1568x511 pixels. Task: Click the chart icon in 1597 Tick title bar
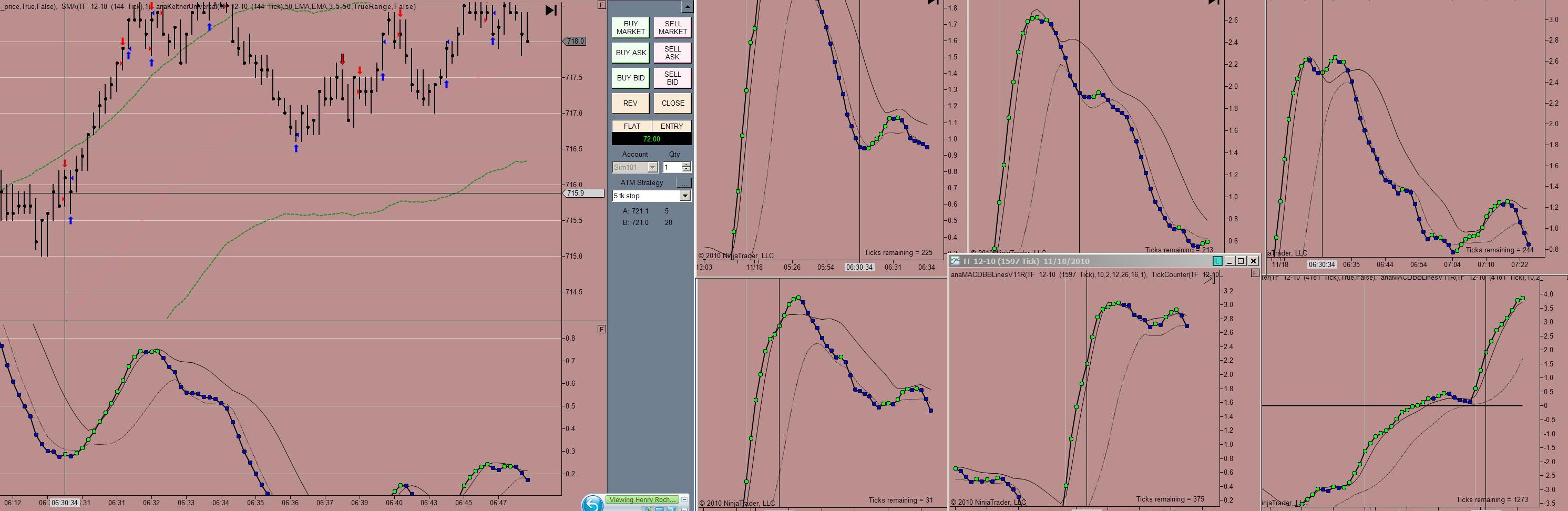(956, 261)
